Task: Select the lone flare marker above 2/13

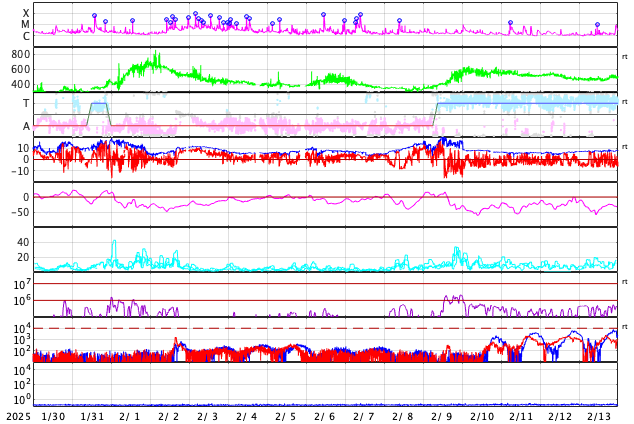Action: [x=598, y=25]
